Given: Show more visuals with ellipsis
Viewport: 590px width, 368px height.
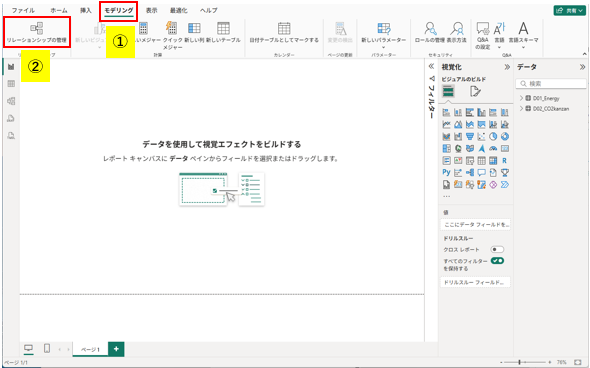Looking at the screenshot, I should [x=446, y=196].
